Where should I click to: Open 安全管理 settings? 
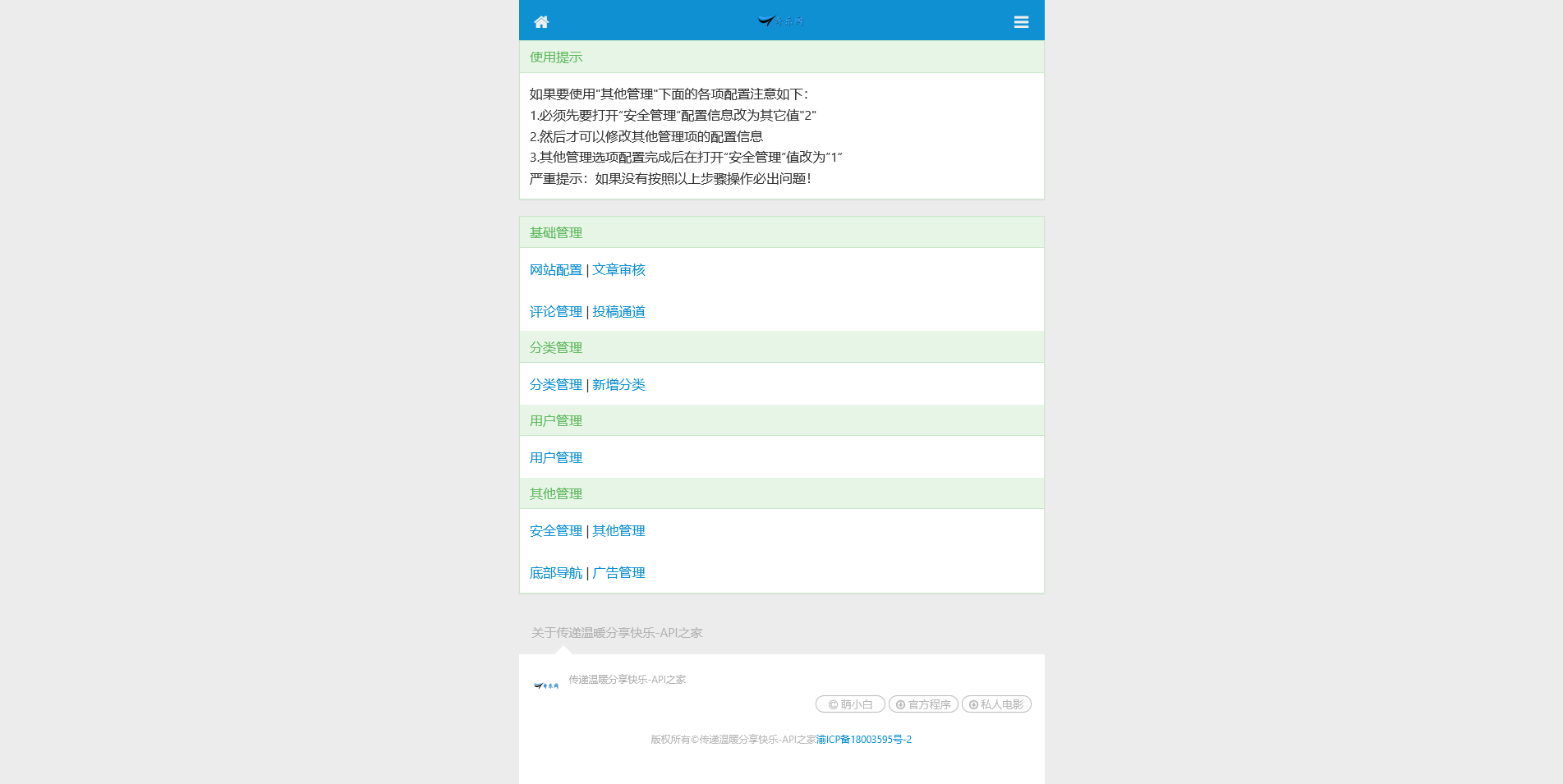pos(555,531)
